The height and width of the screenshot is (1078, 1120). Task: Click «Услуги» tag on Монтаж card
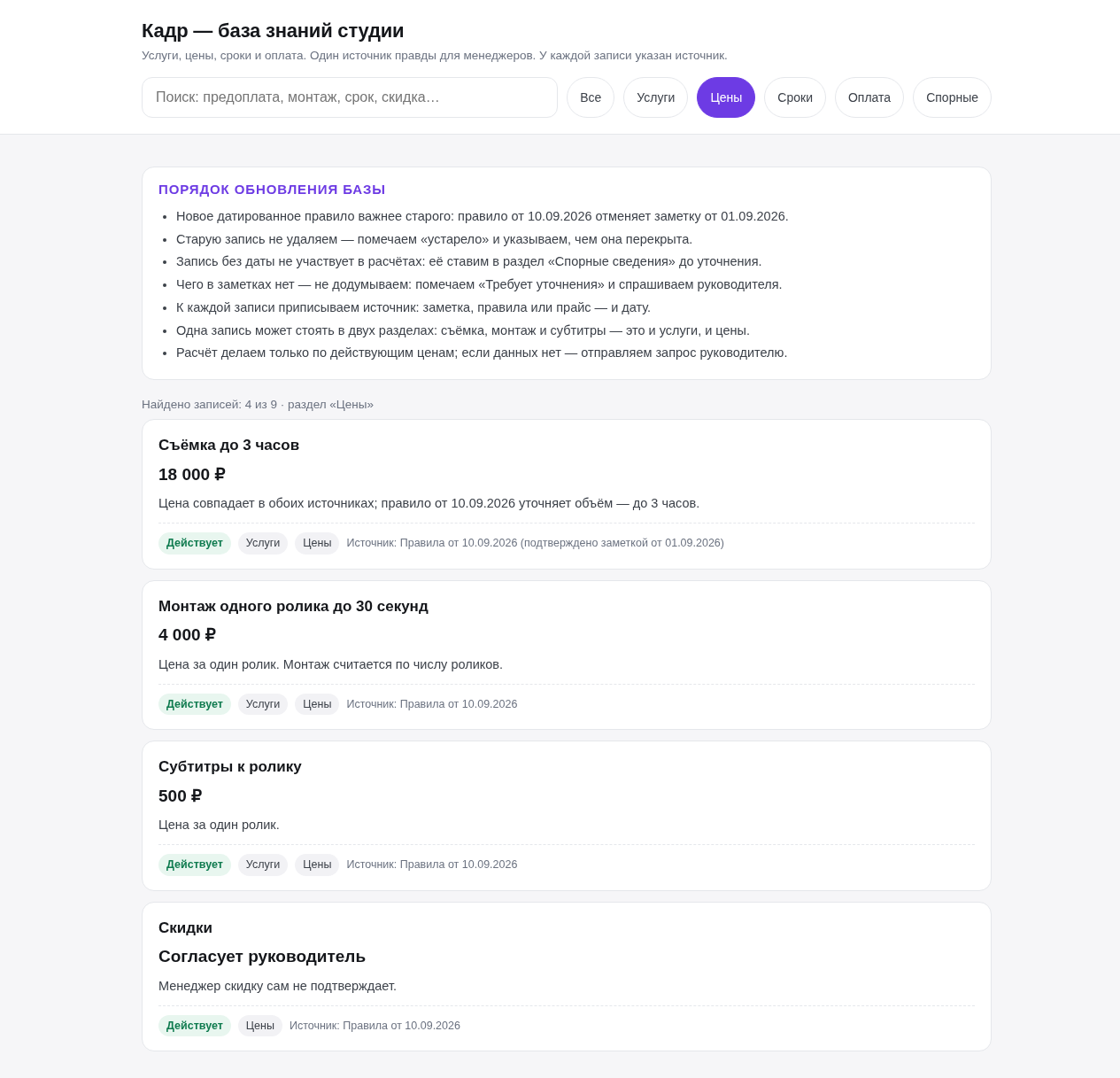point(263,704)
